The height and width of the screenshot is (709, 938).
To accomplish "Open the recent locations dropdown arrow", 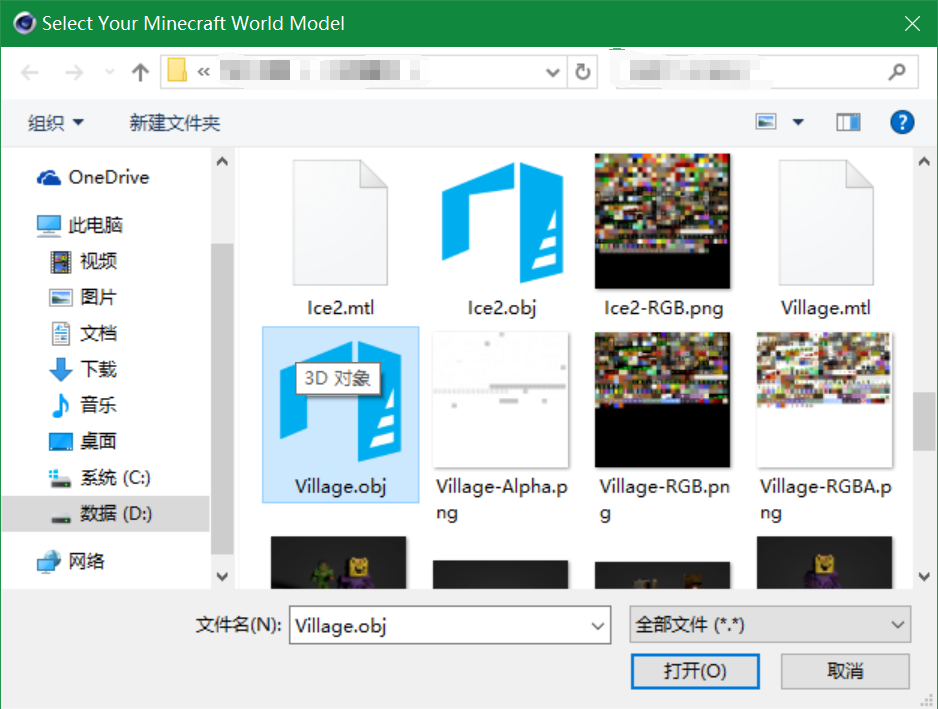I will pyautogui.click(x=109, y=72).
